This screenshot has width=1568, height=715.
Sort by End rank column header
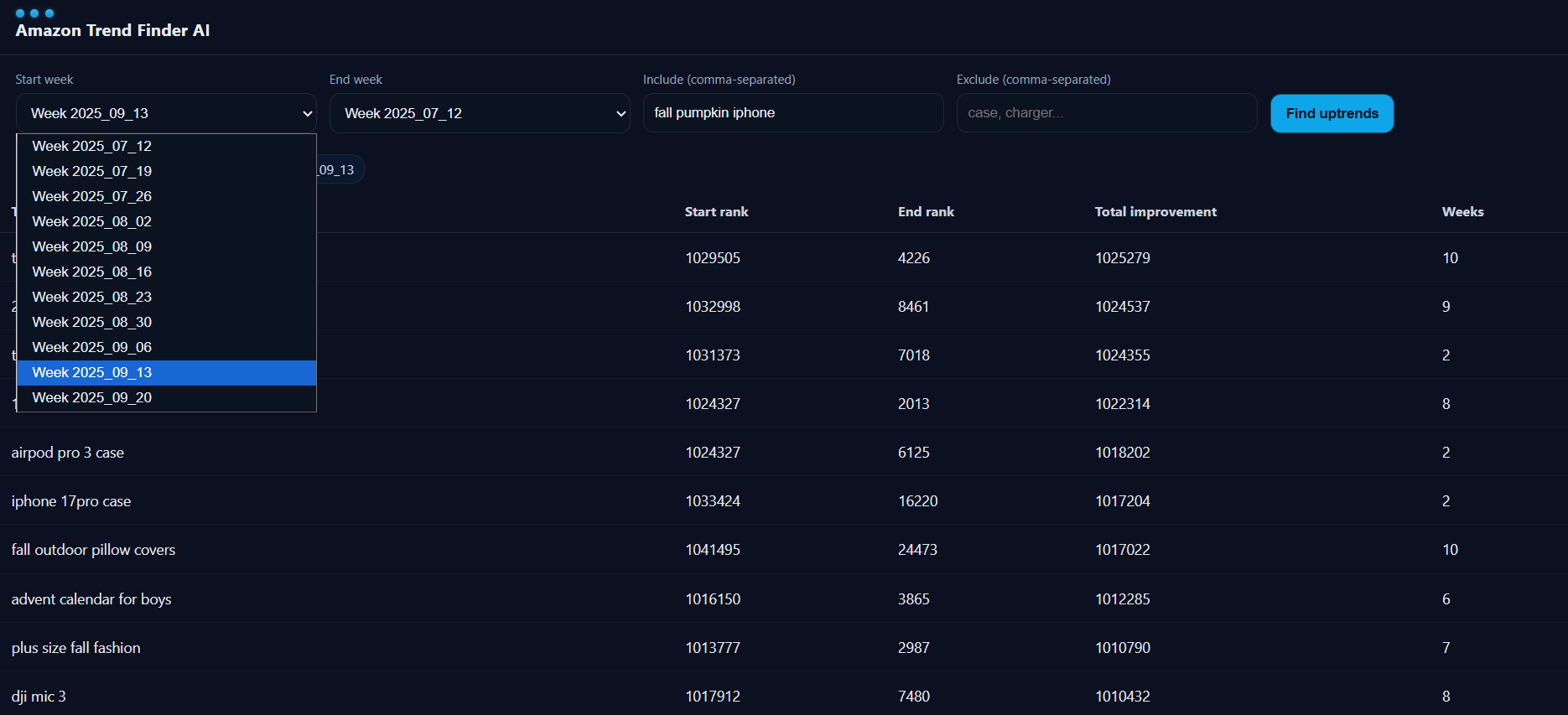pyautogui.click(x=926, y=212)
